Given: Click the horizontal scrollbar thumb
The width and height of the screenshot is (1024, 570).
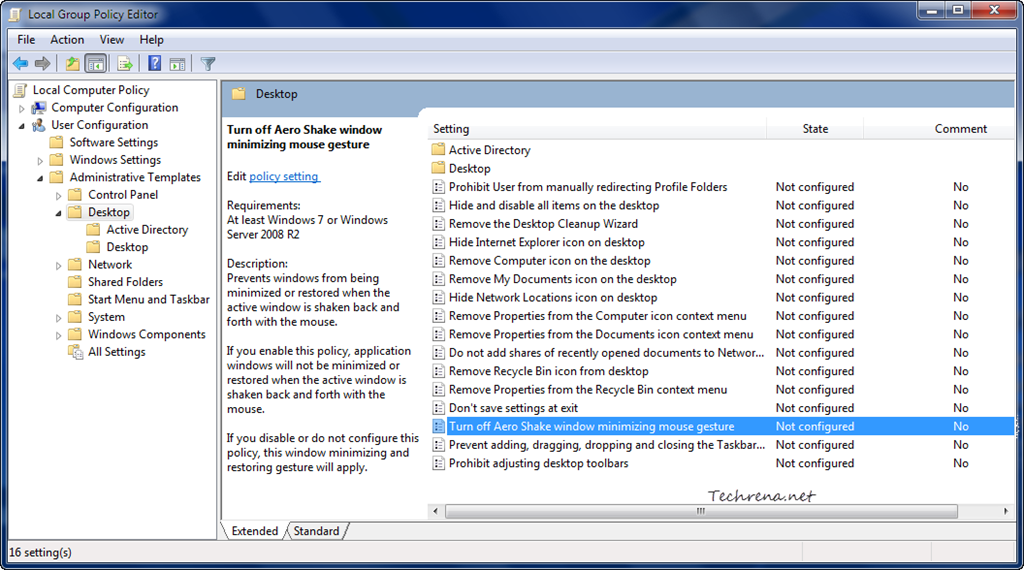Looking at the screenshot, I should pos(701,511).
